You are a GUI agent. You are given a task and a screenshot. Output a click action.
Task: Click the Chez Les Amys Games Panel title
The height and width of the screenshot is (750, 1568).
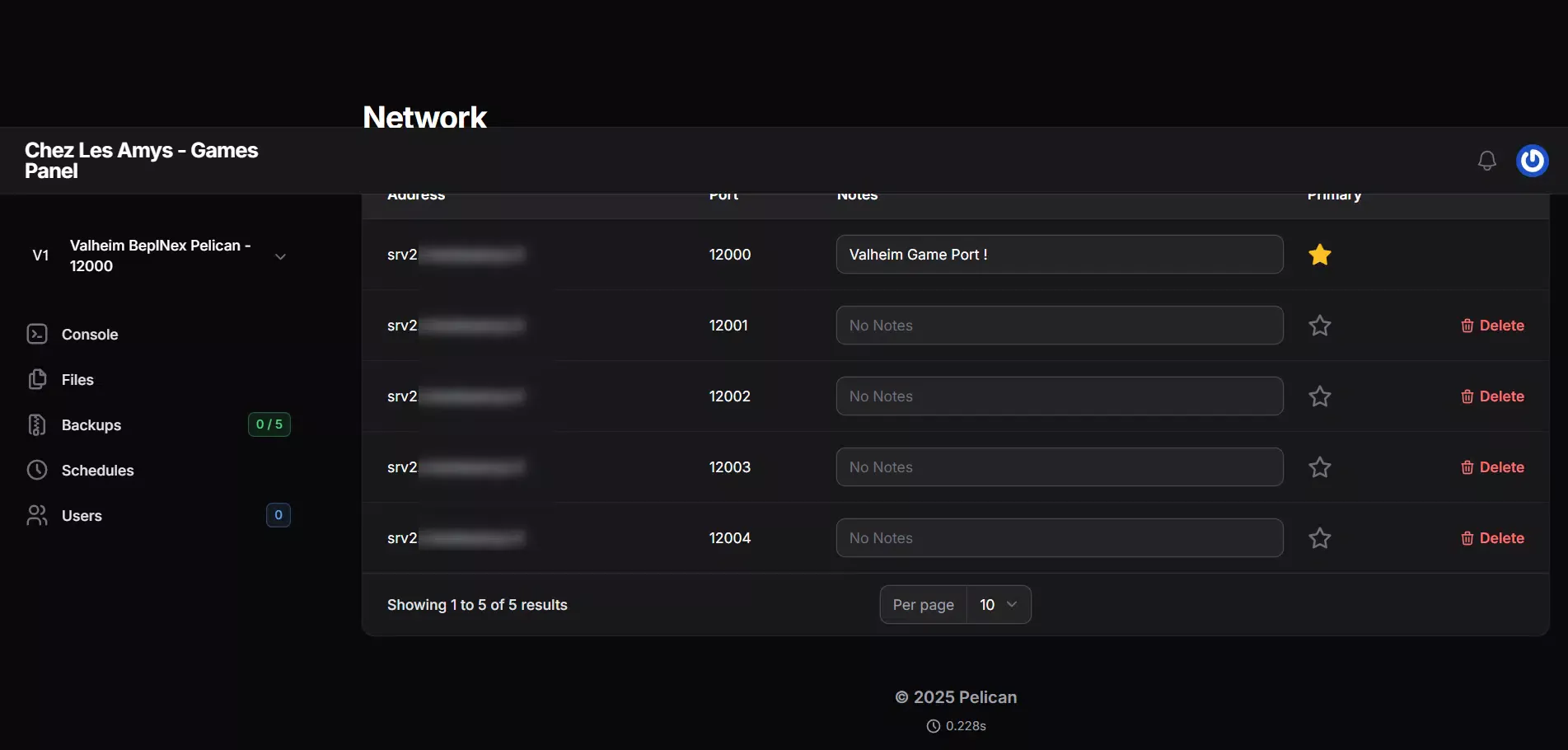click(141, 161)
